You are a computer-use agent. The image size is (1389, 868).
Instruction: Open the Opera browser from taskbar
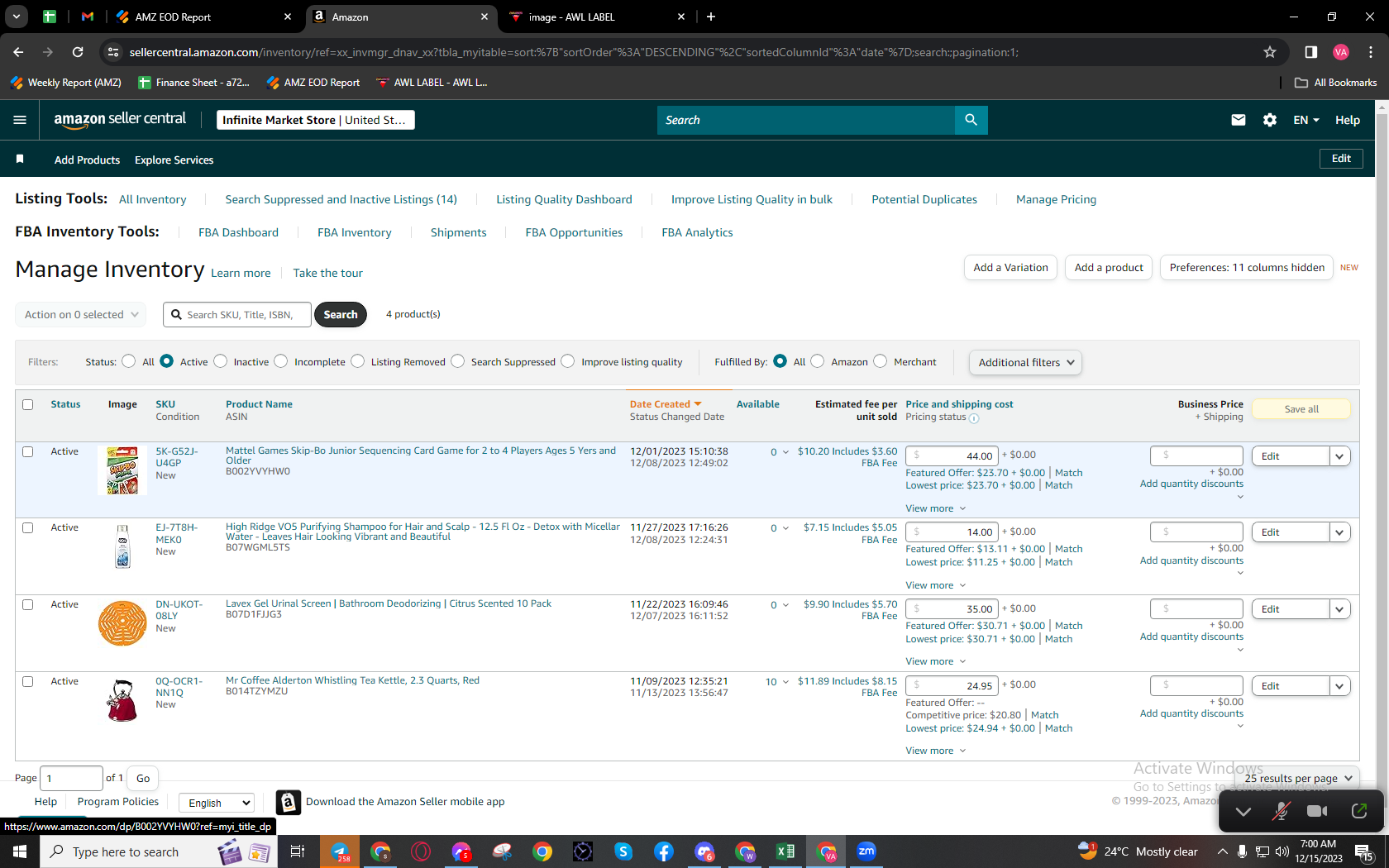pyautogui.click(x=421, y=851)
